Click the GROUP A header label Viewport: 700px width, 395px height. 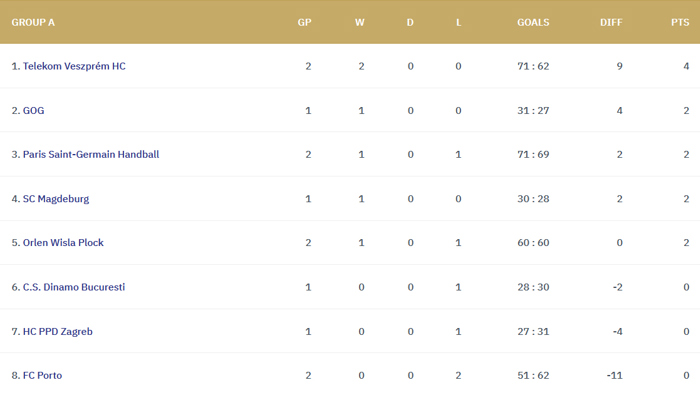coord(33,22)
